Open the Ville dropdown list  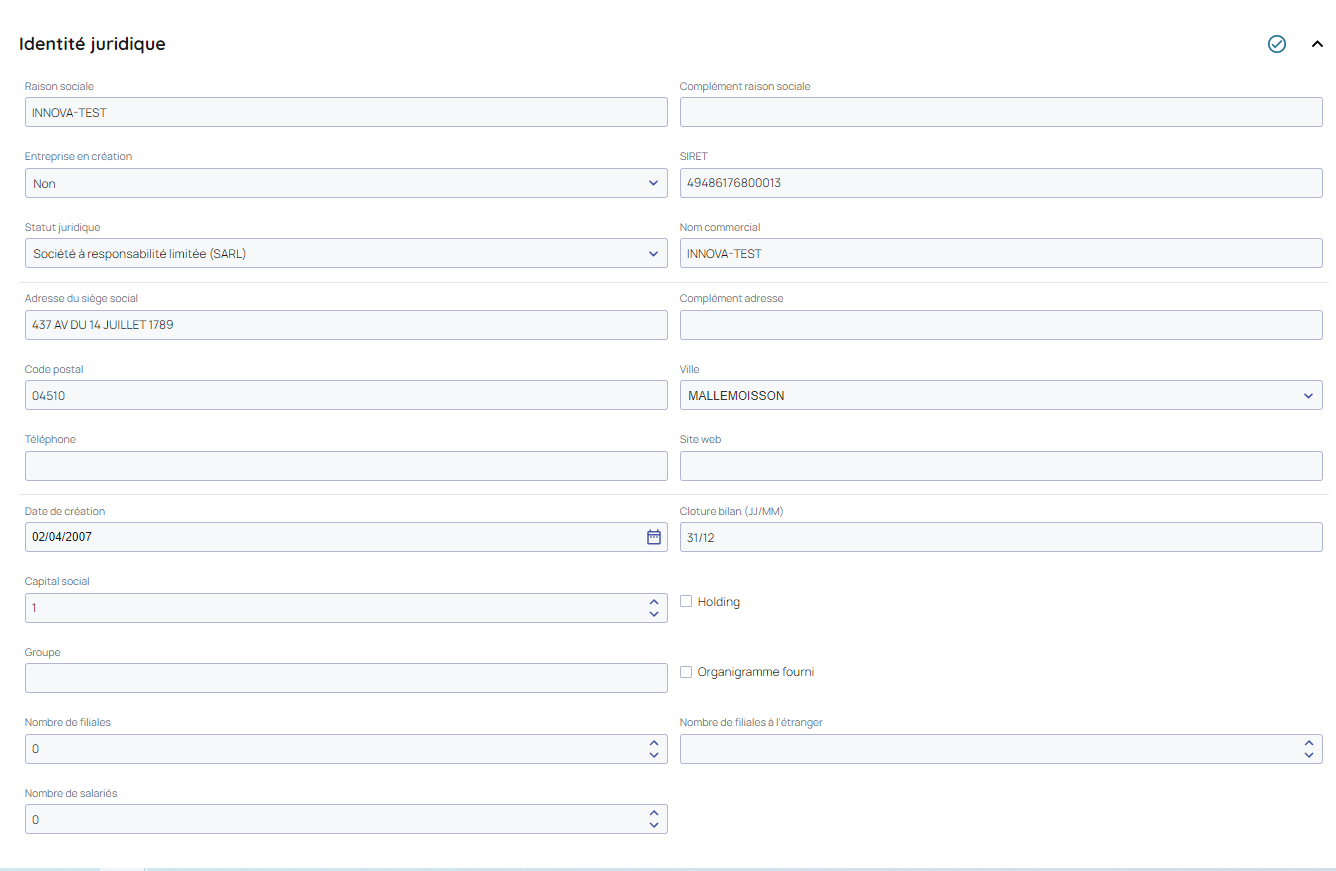point(1000,395)
